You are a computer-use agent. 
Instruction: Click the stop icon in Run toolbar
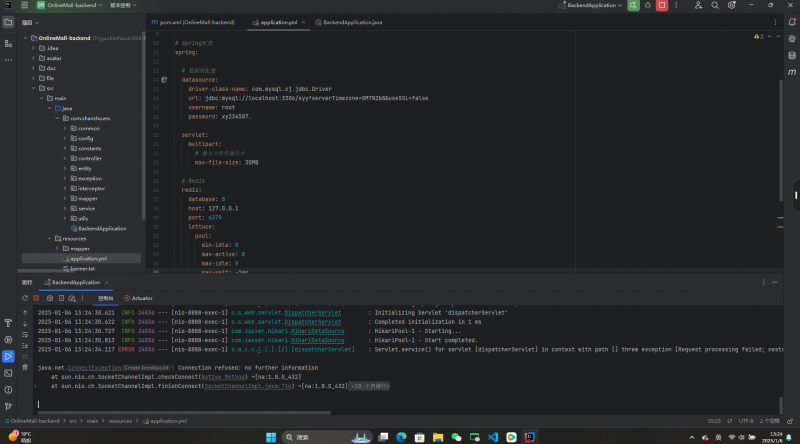[36, 298]
